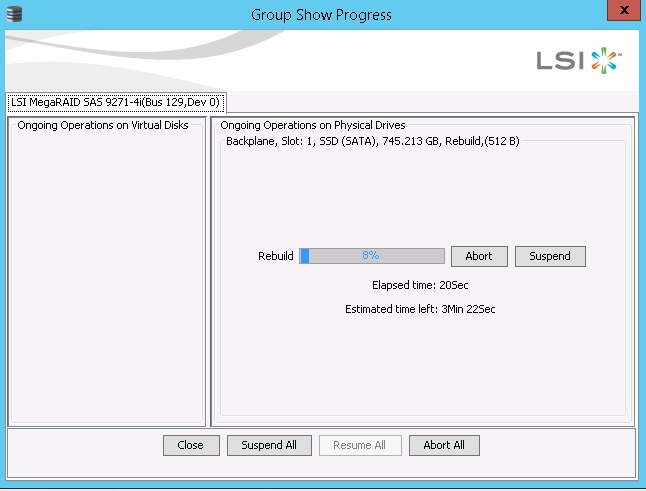Click the Suspend All button
This screenshot has height=491, width=646.
(269, 445)
